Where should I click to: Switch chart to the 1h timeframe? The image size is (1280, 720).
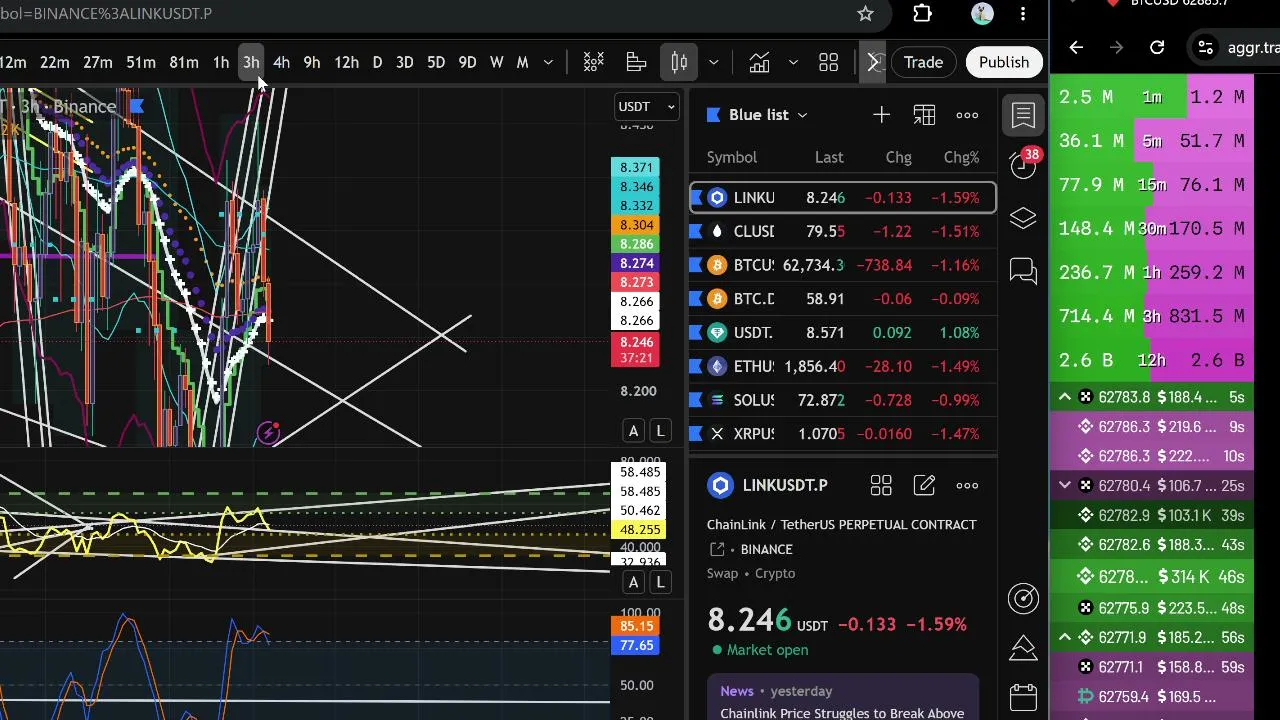tap(220, 63)
